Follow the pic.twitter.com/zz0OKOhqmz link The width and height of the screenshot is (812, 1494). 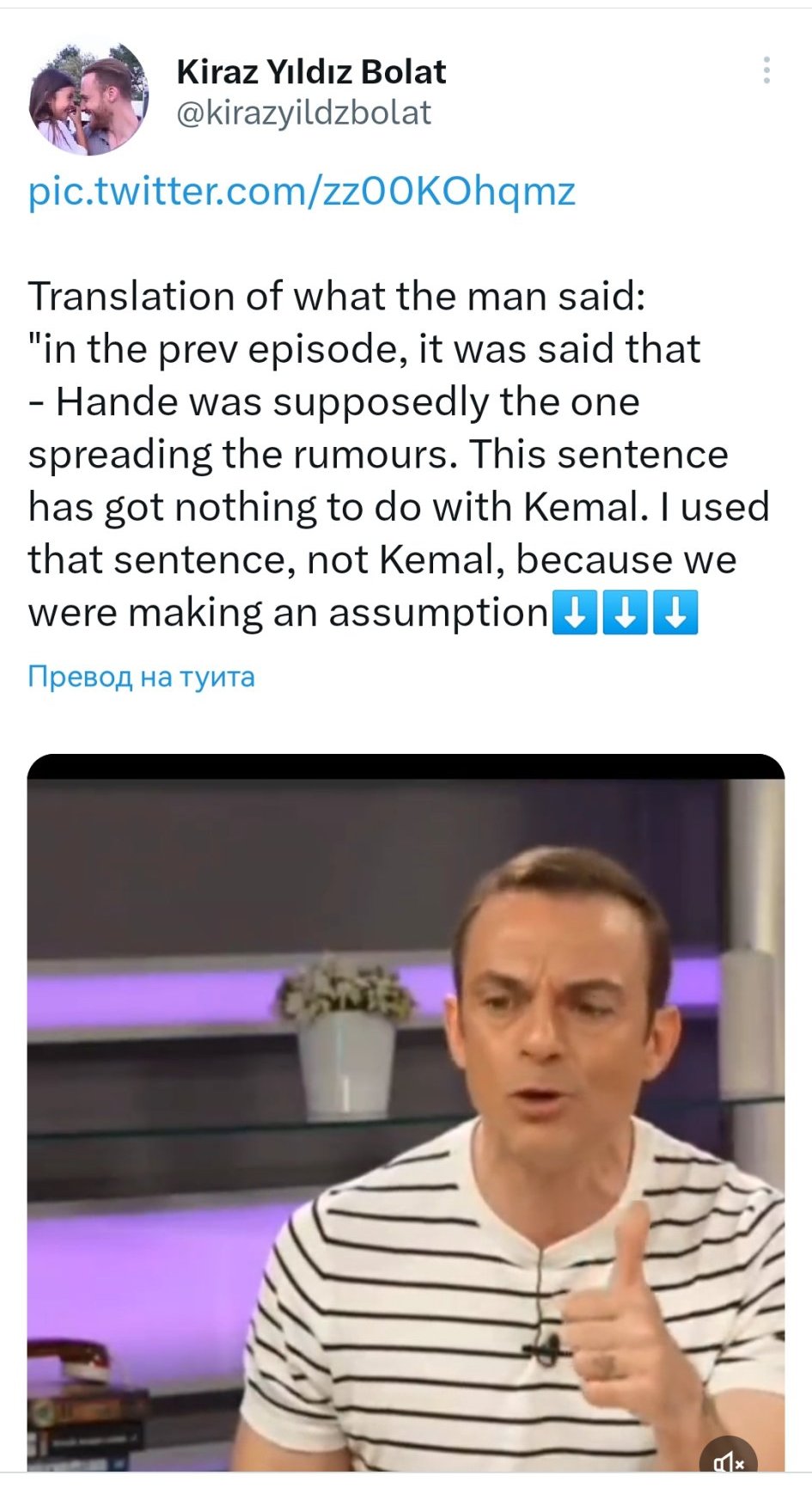click(x=302, y=191)
